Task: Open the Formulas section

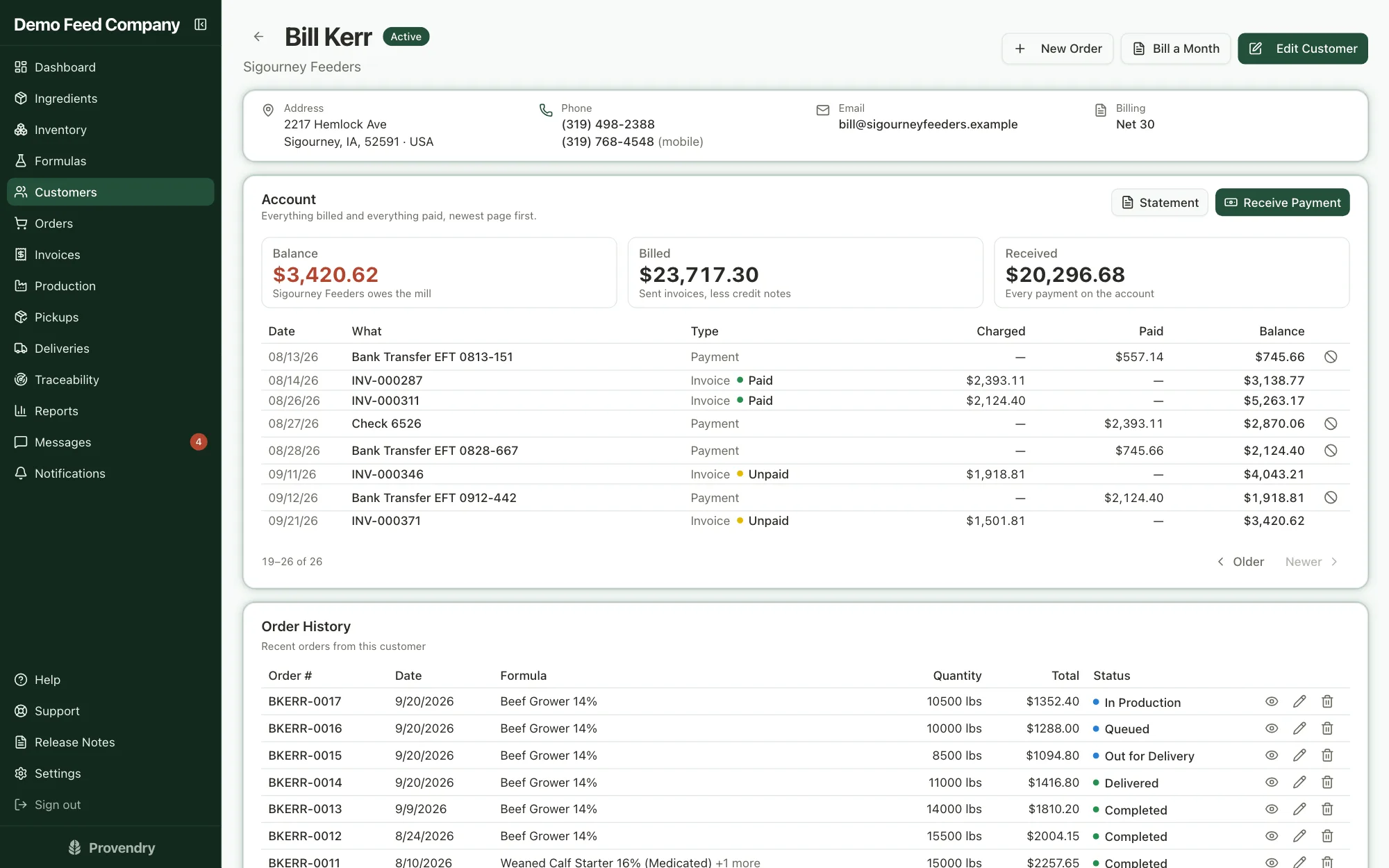Action: pyautogui.click(x=110, y=161)
